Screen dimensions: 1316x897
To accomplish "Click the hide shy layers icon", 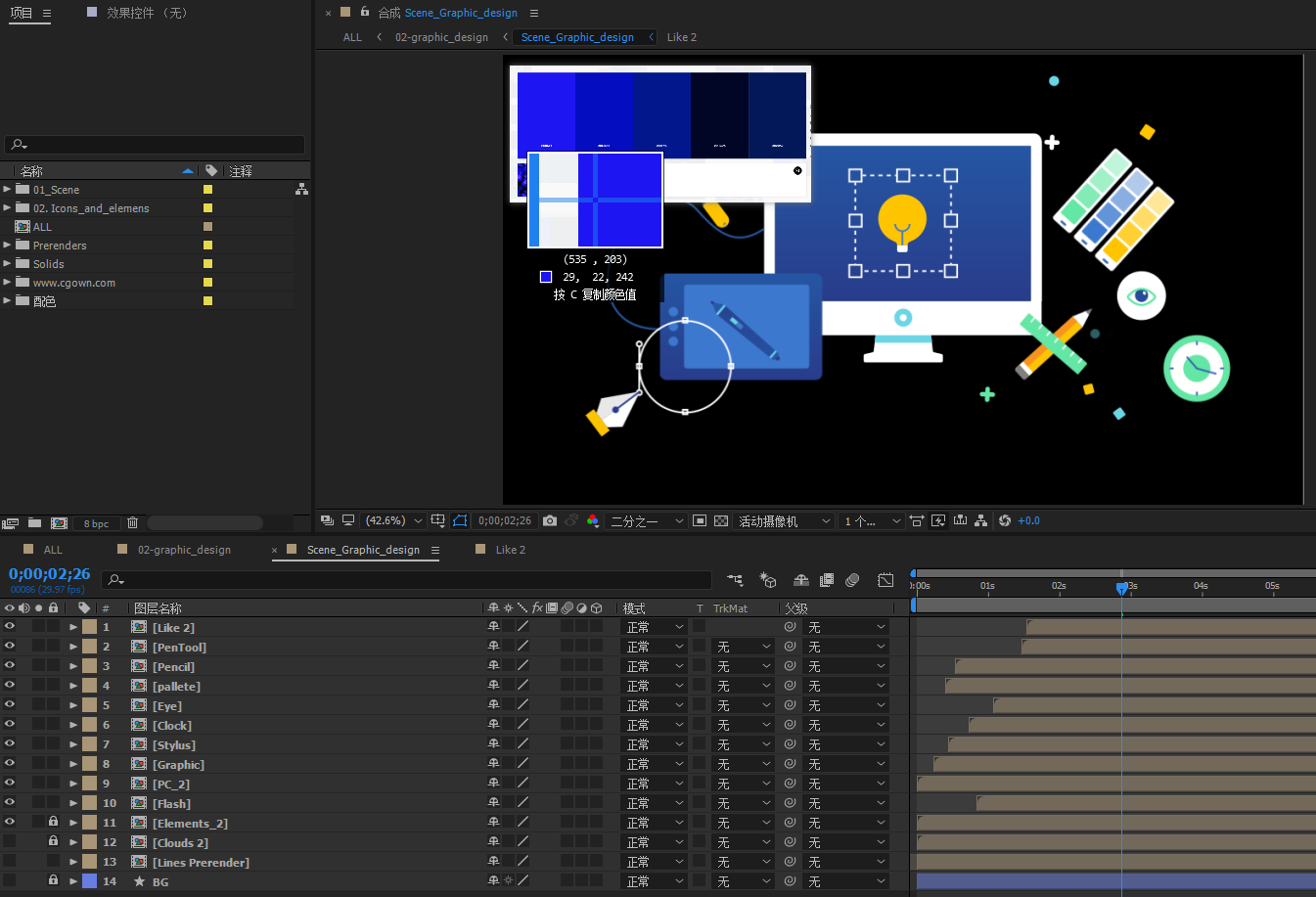I will tap(801, 580).
